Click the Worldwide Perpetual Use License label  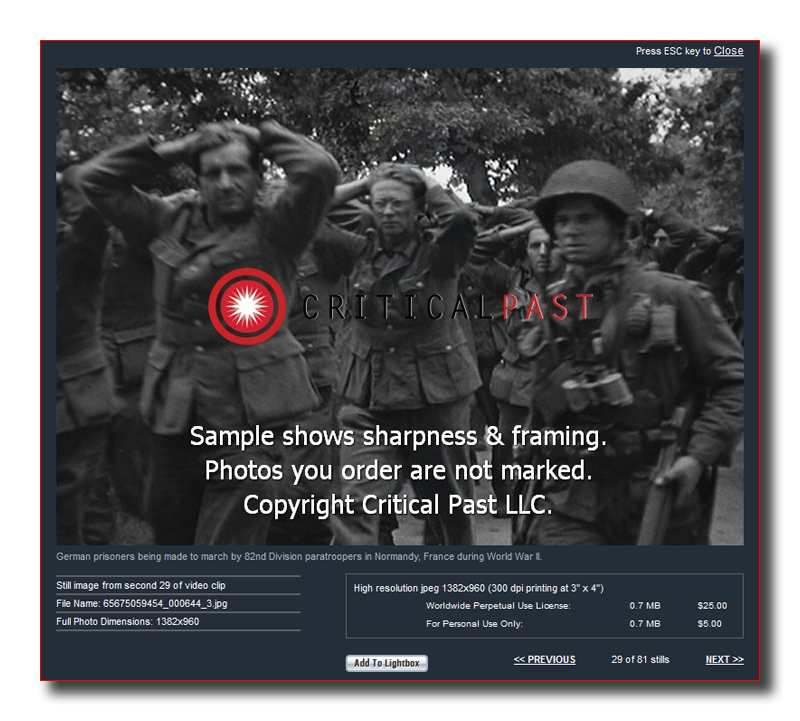(x=498, y=606)
